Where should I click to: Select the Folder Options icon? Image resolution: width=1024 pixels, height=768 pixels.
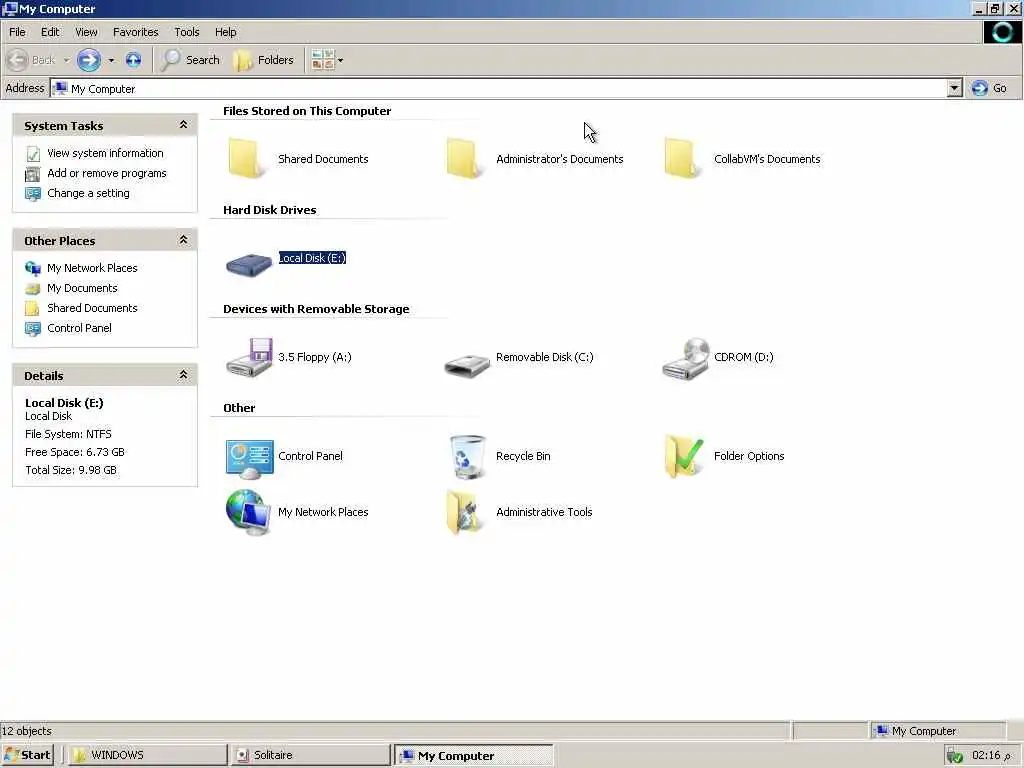click(x=684, y=456)
